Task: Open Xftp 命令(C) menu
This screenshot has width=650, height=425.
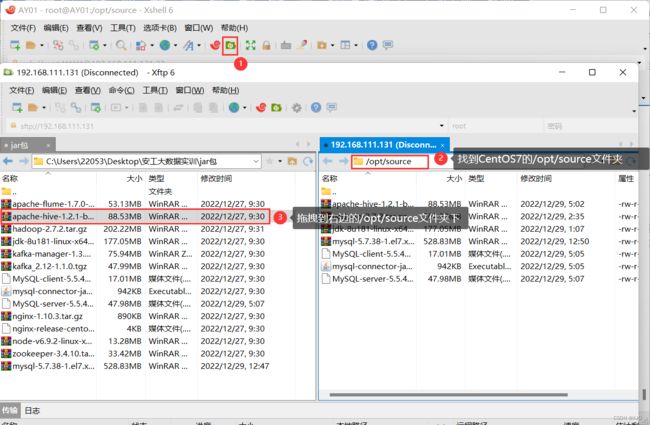Action: [121, 90]
